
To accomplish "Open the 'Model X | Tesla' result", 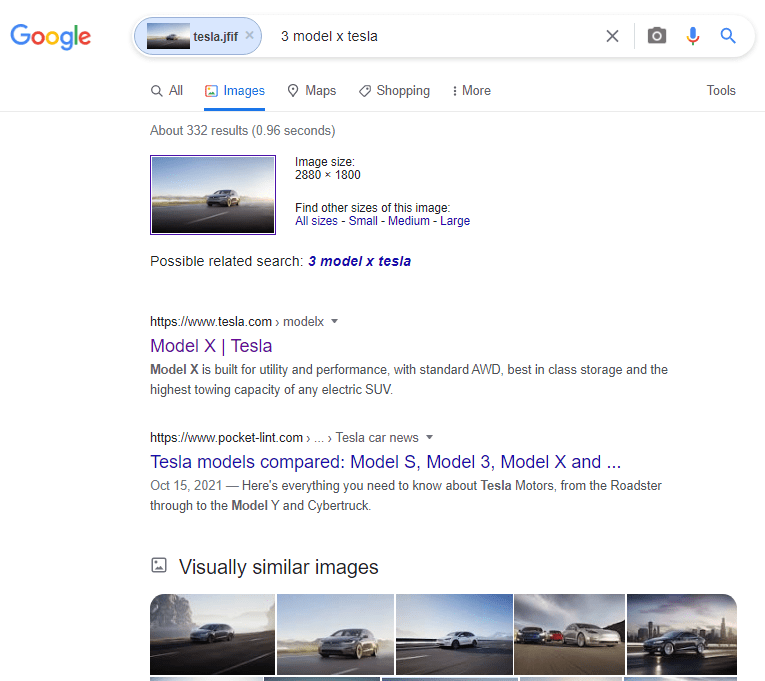I will [x=211, y=346].
